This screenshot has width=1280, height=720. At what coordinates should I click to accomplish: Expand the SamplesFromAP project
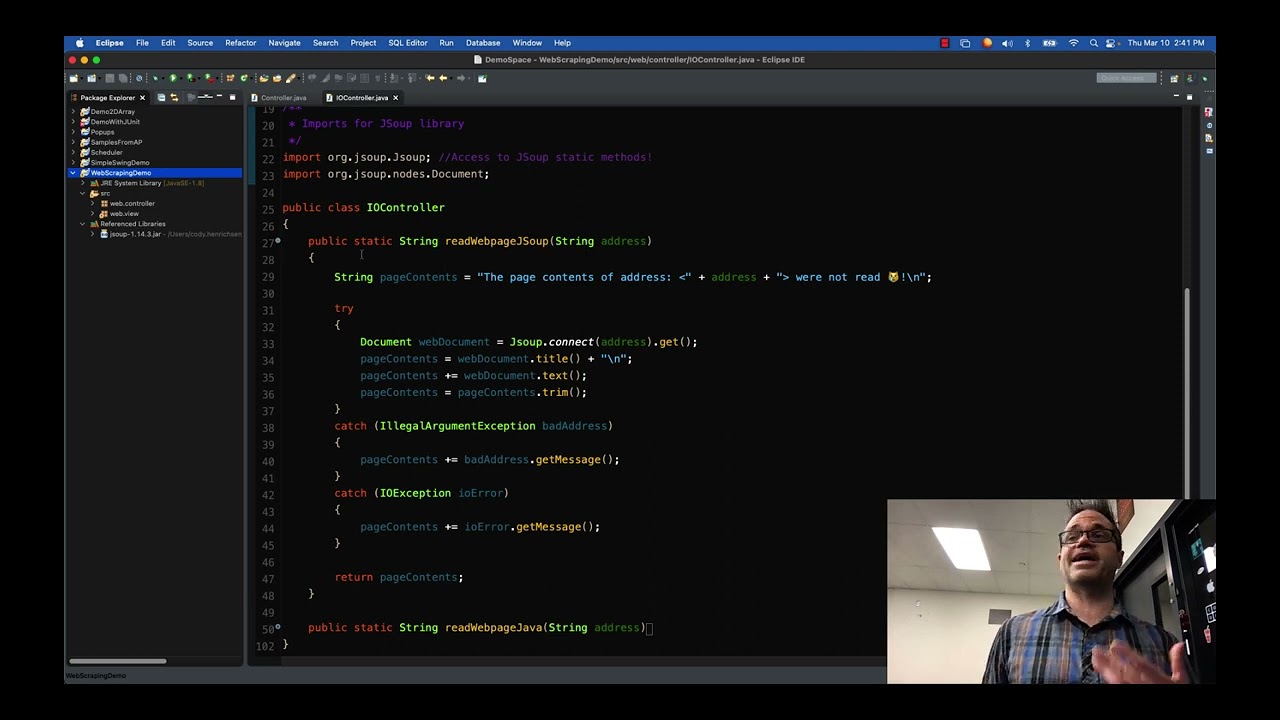click(x=73, y=142)
